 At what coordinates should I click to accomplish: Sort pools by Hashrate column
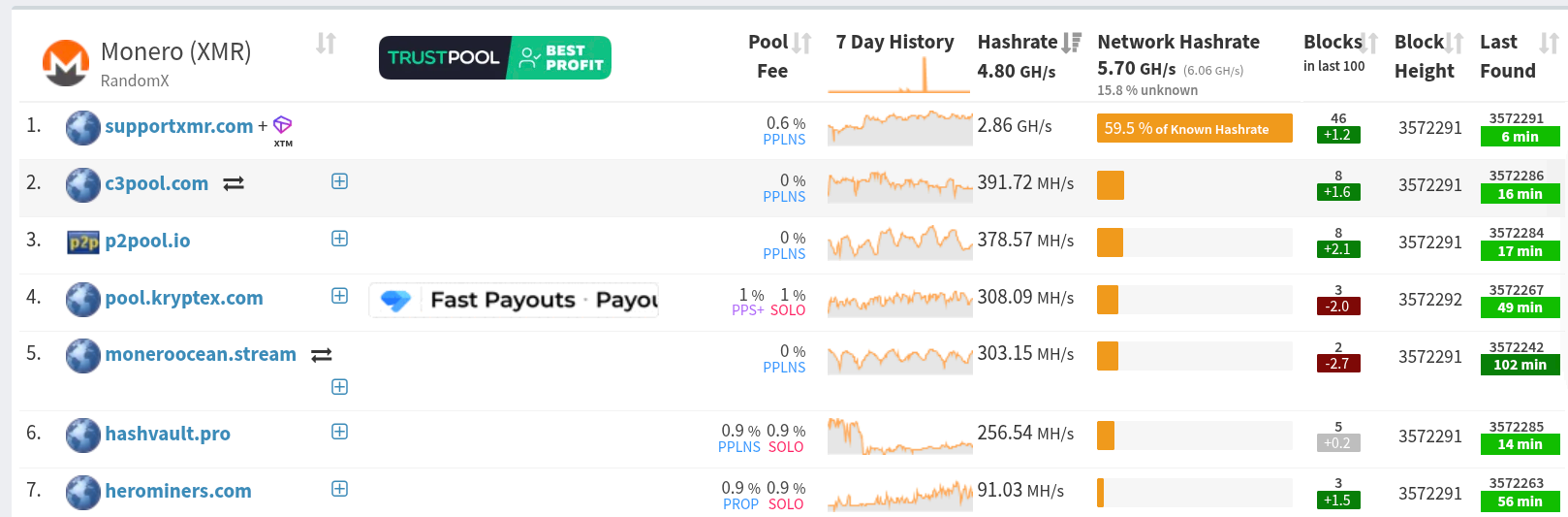(x=1071, y=43)
